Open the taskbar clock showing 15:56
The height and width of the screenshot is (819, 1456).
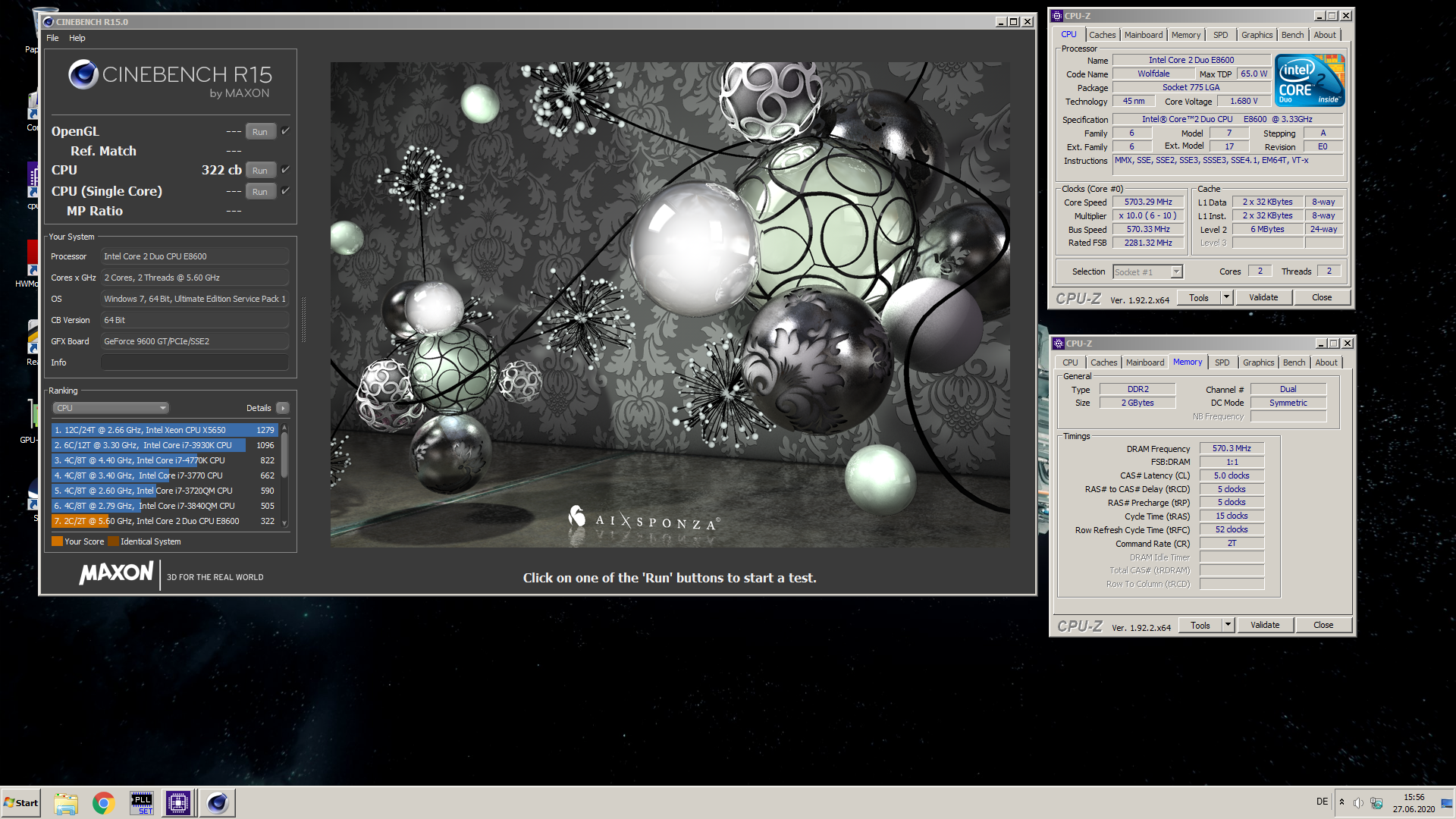click(1414, 803)
